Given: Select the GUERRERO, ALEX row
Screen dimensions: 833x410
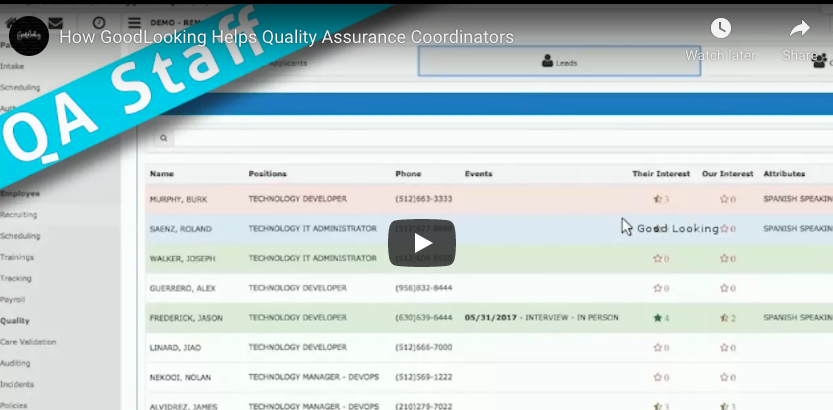Looking at the screenshot, I should click(x=489, y=288).
